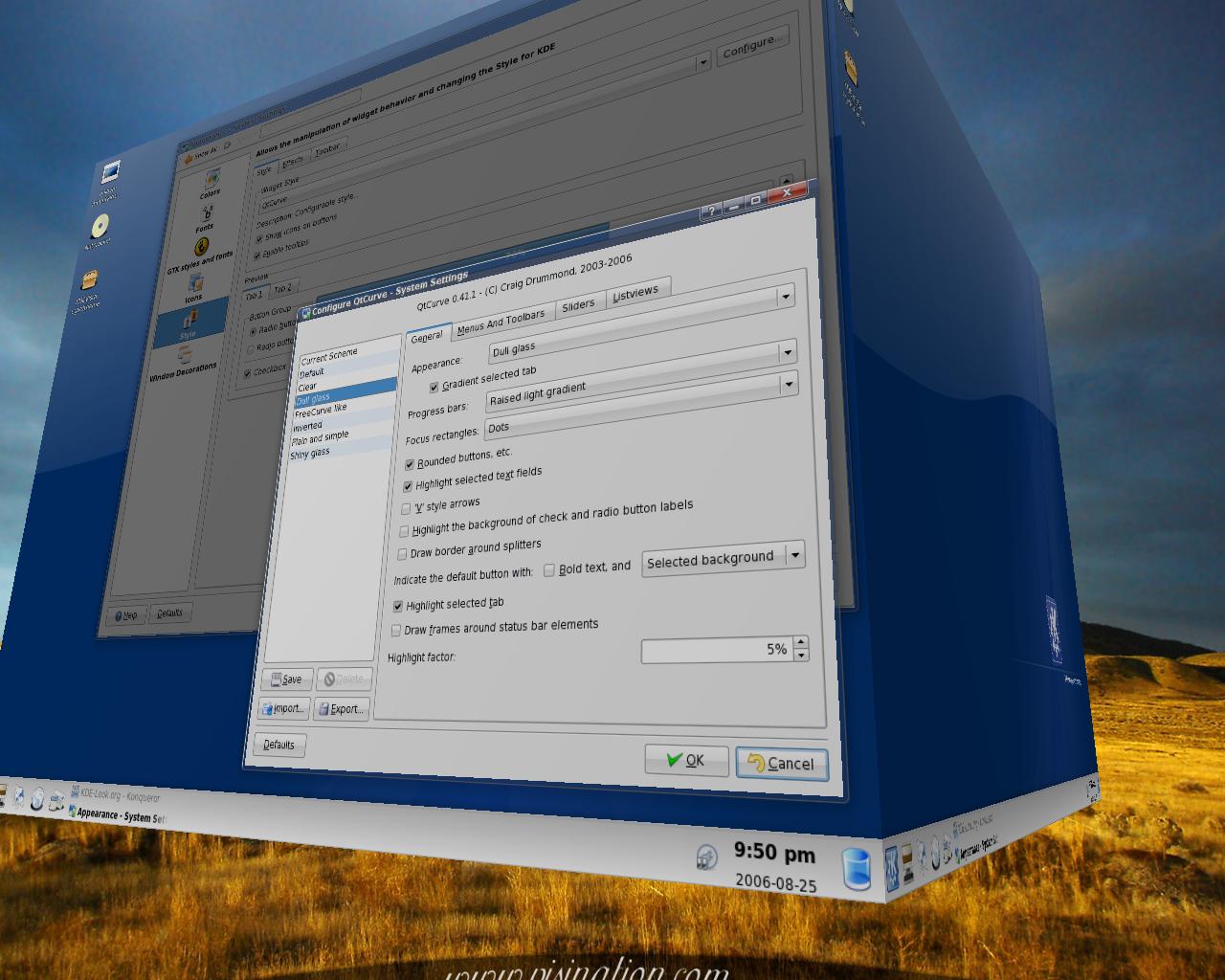Click the CD disc desktop icon

[100, 227]
